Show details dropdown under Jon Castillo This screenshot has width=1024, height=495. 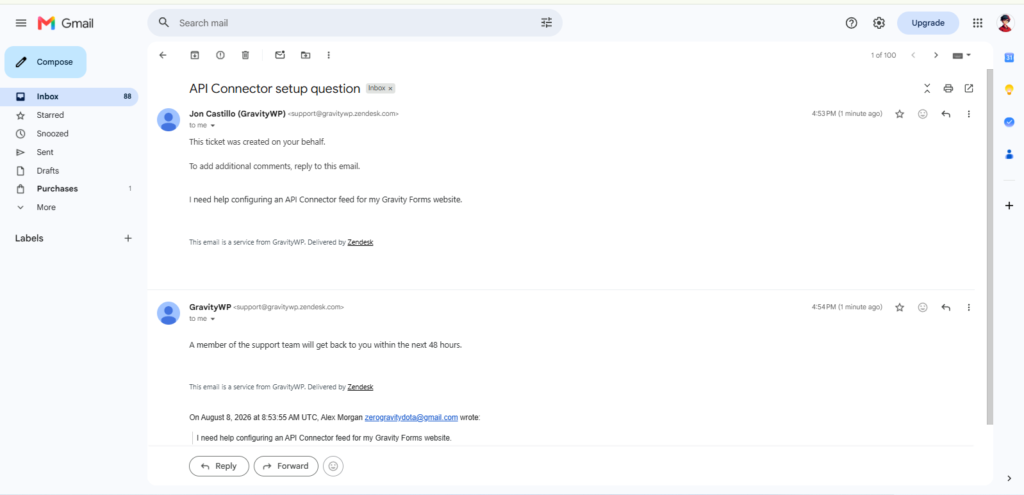click(213, 125)
